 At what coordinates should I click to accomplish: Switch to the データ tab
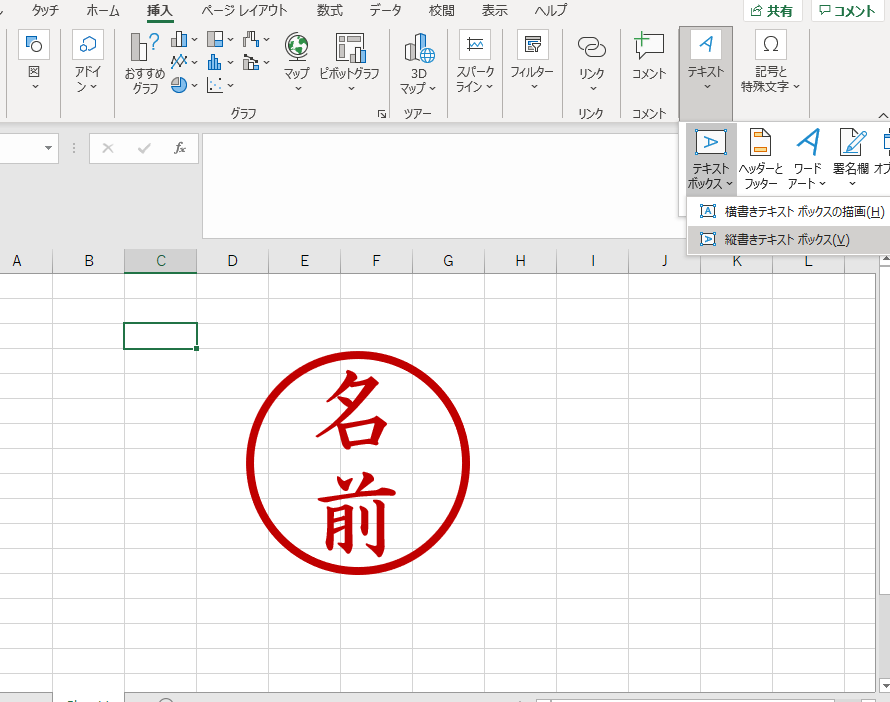(385, 11)
